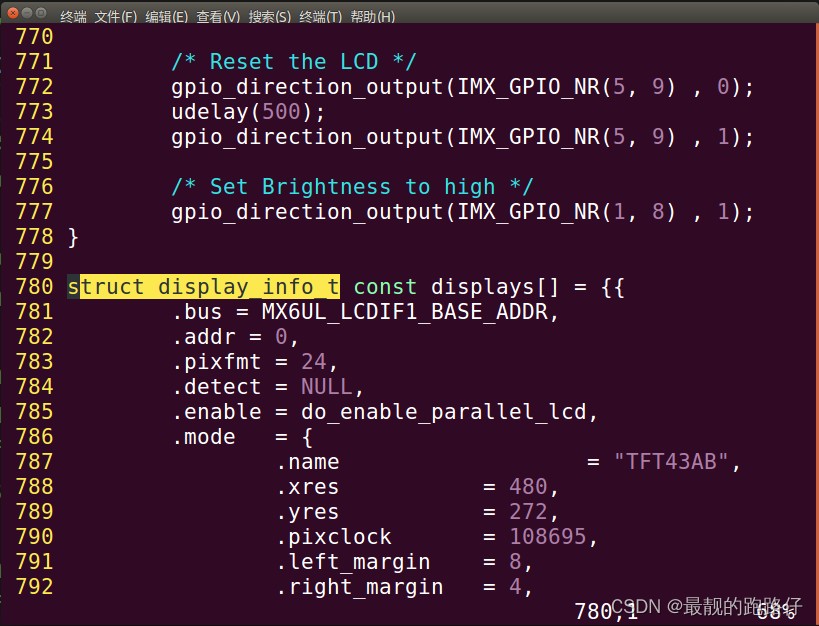
Task: Open the 搜索(S) menu
Action: click(x=270, y=17)
